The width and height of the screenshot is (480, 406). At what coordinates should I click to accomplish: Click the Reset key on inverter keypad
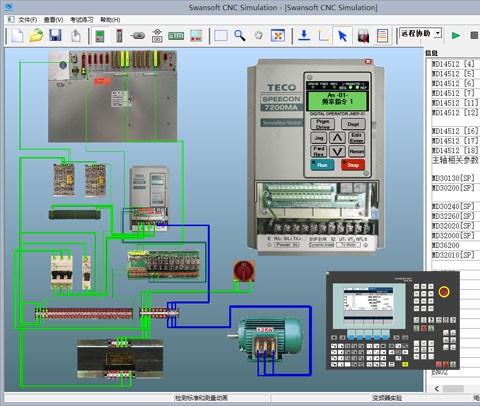point(356,151)
